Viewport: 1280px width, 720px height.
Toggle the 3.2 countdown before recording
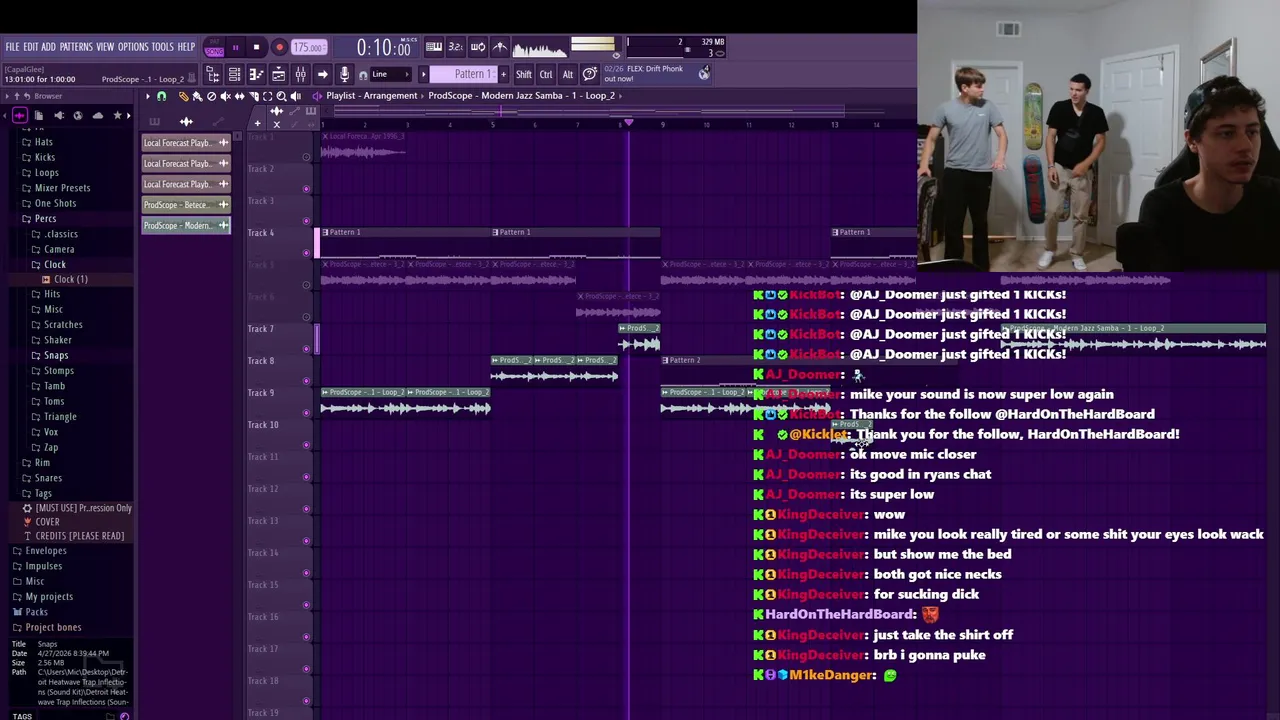click(456, 47)
